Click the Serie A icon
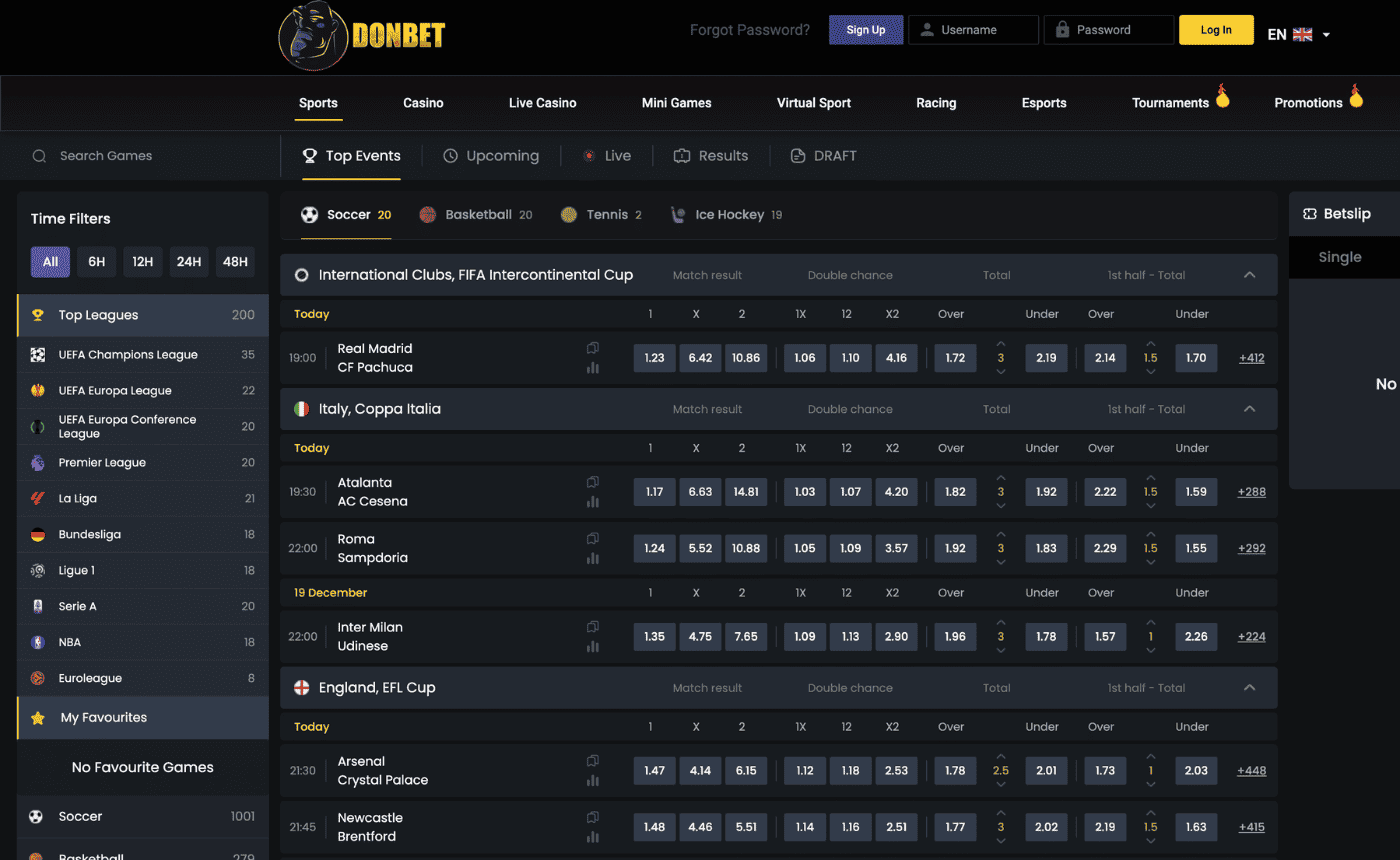Viewport: 1400px width, 860px height. pyautogui.click(x=38, y=607)
